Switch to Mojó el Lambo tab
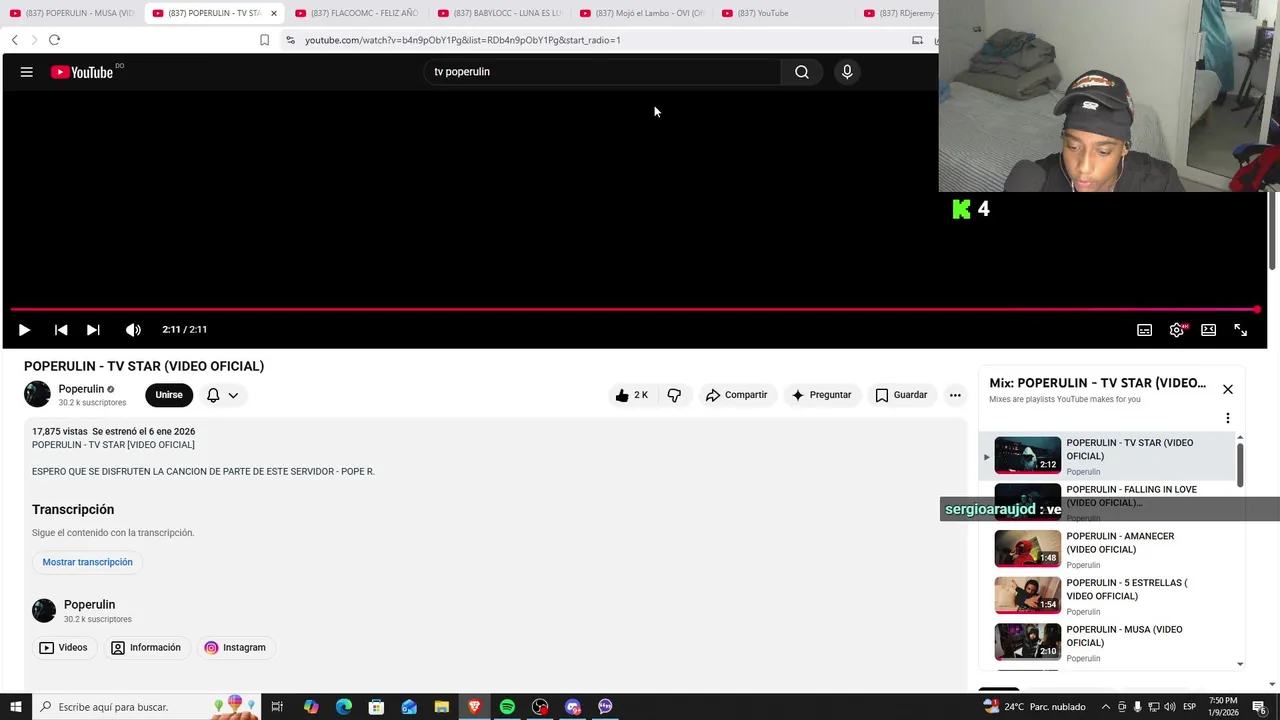Image resolution: width=1280 pixels, height=720 pixels. [x=642, y=13]
